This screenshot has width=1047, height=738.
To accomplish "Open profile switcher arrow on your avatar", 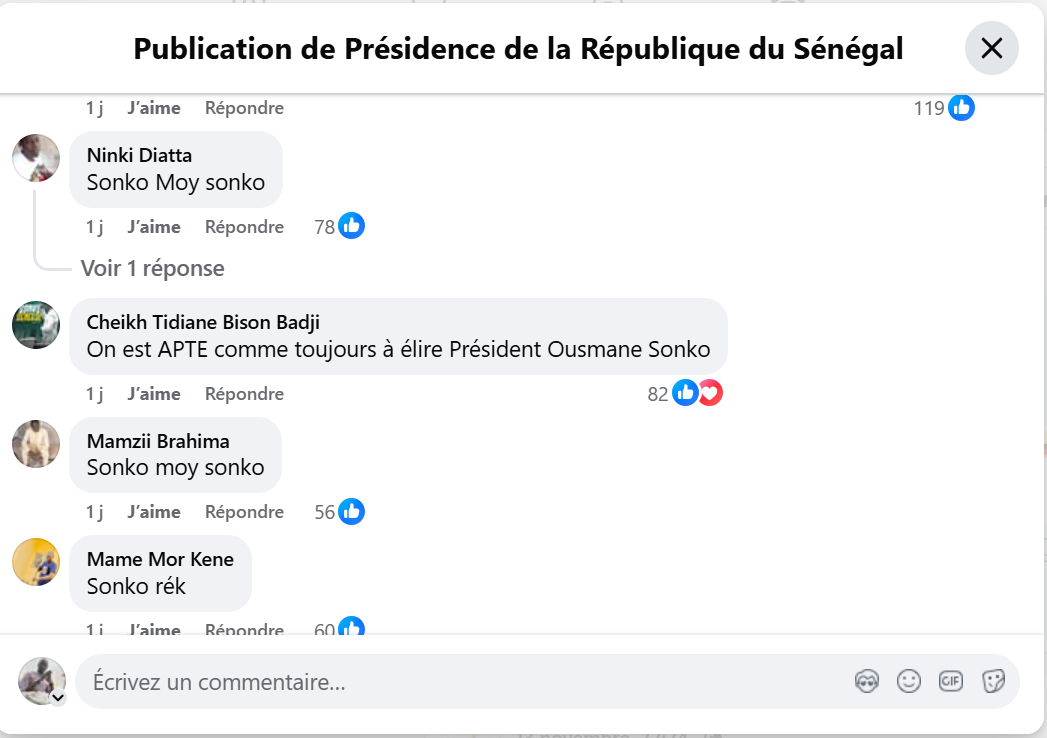I will pyautogui.click(x=58, y=698).
